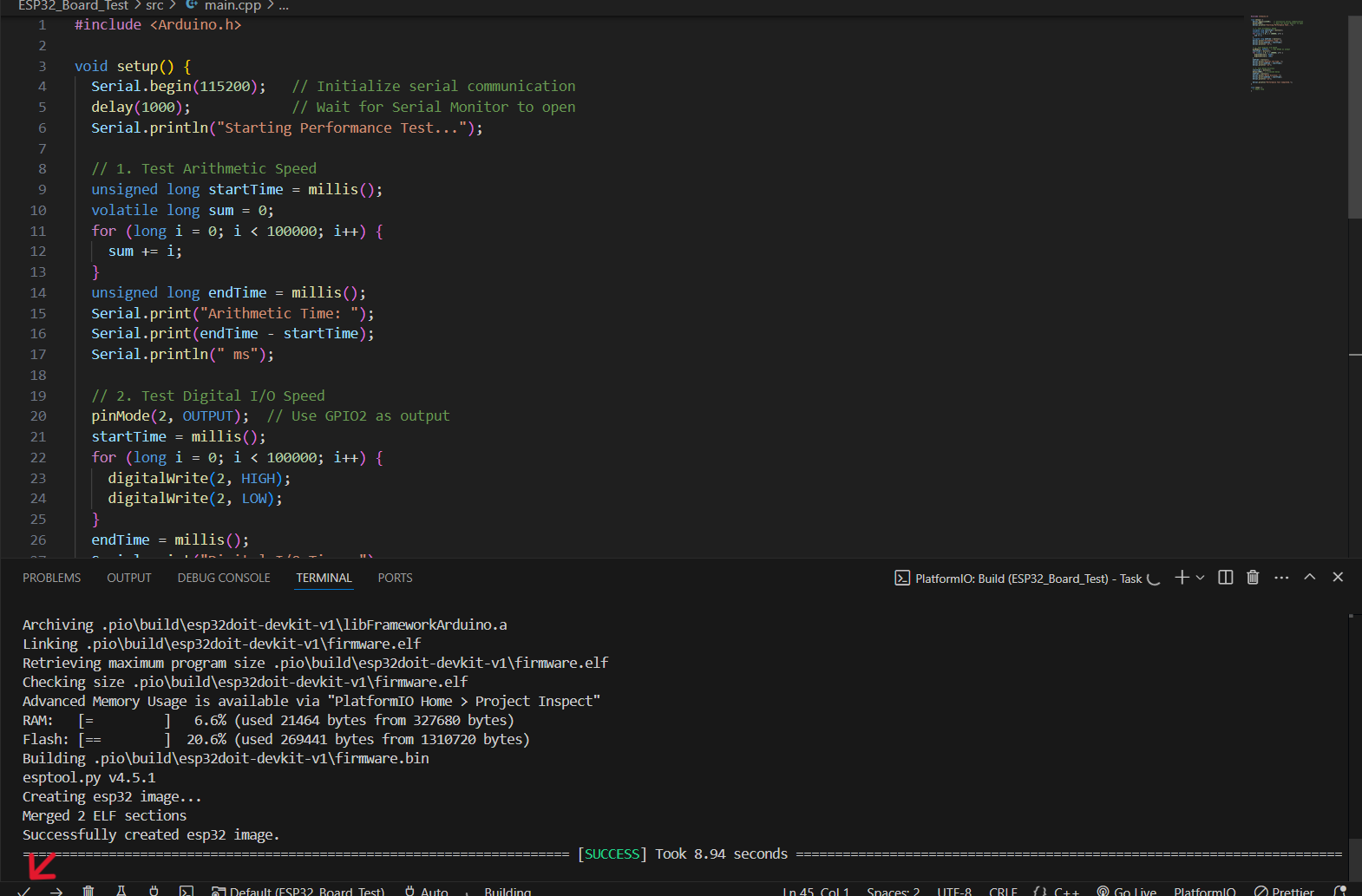Switch to the OUTPUT panel tab
The width and height of the screenshot is (1362, 896).
[x=129, y=578]
